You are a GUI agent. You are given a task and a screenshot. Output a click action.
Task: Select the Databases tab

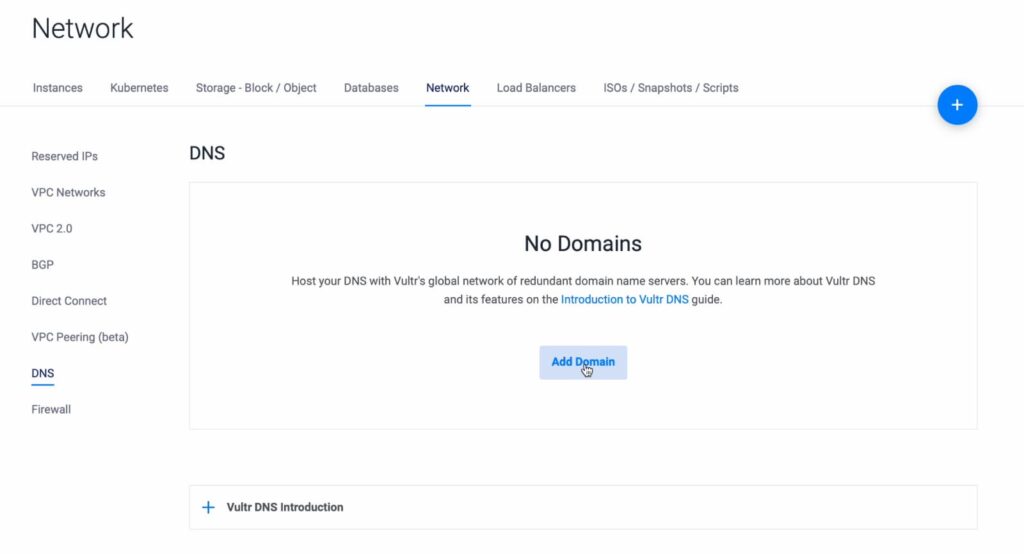[x=371, y=88]
